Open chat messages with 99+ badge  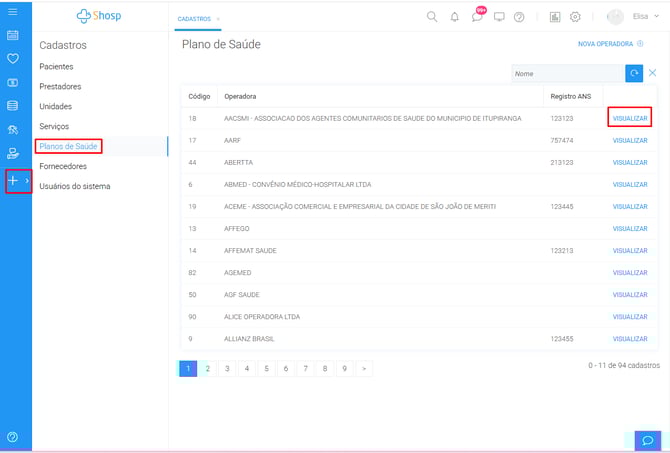476,17
